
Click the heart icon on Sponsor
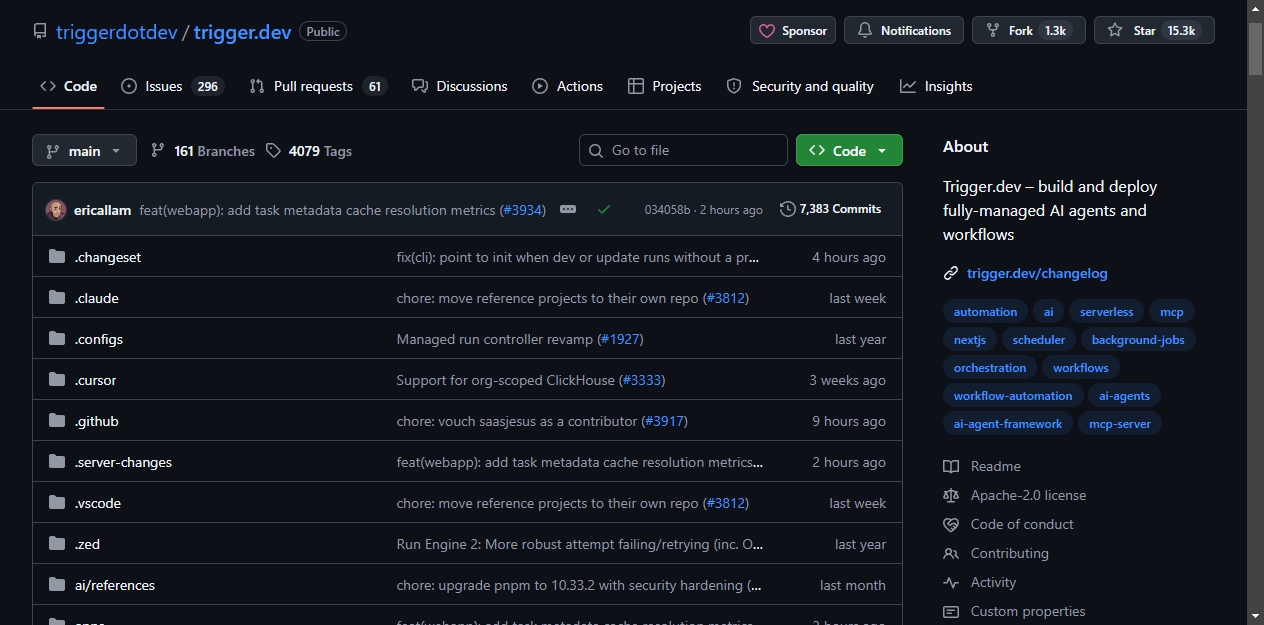(767, 31)
